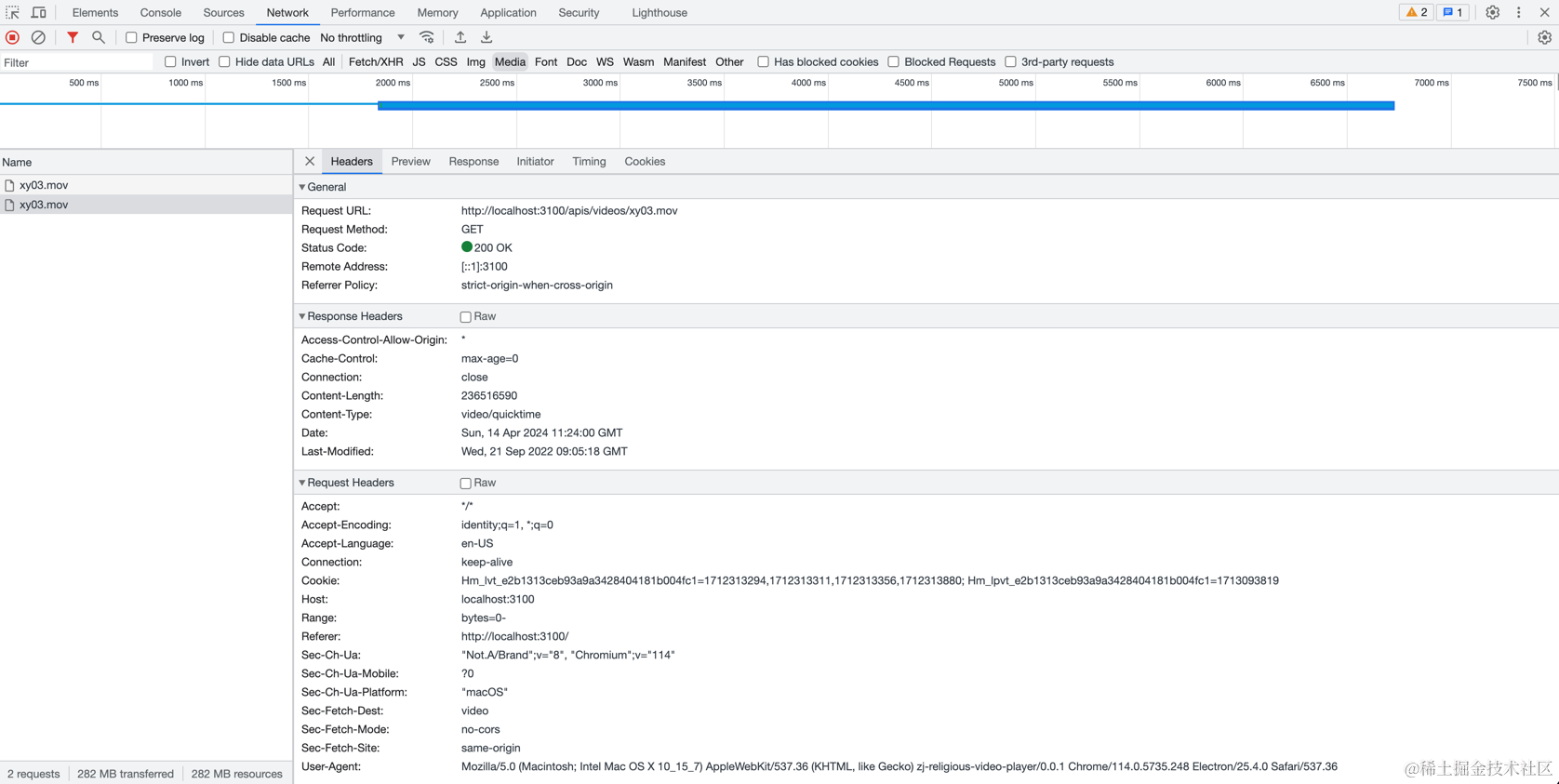The image size is (1559, 784).
Task: Close the request details pane
Action: coord(310,161)
